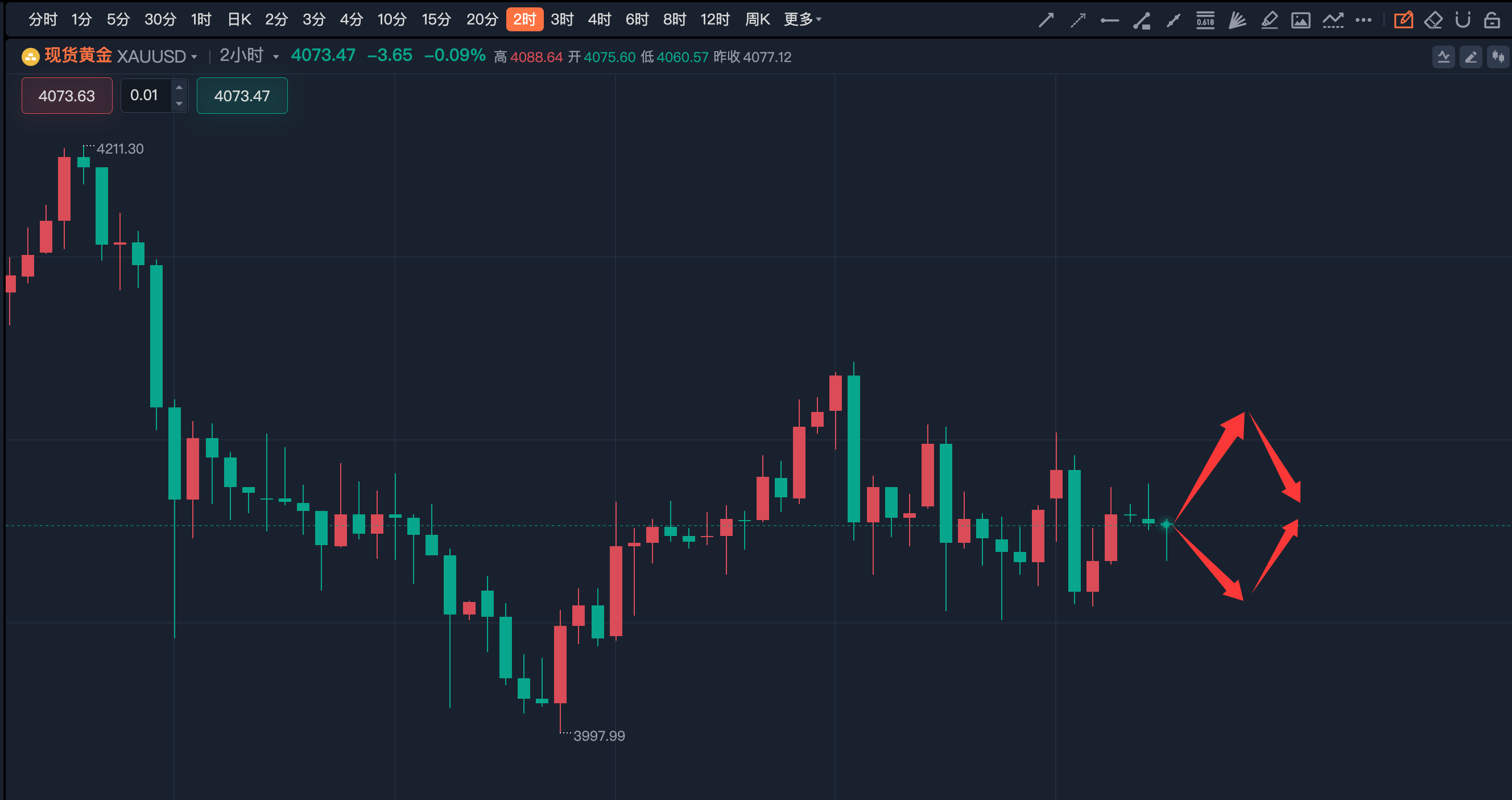
Task: Open the 更多 timeframe dropdown
Action: [x=803, y=19]
